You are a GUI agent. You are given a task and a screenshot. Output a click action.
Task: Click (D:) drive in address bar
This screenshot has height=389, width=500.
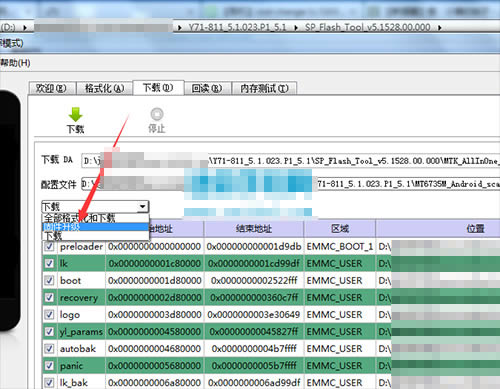(8, 27)
